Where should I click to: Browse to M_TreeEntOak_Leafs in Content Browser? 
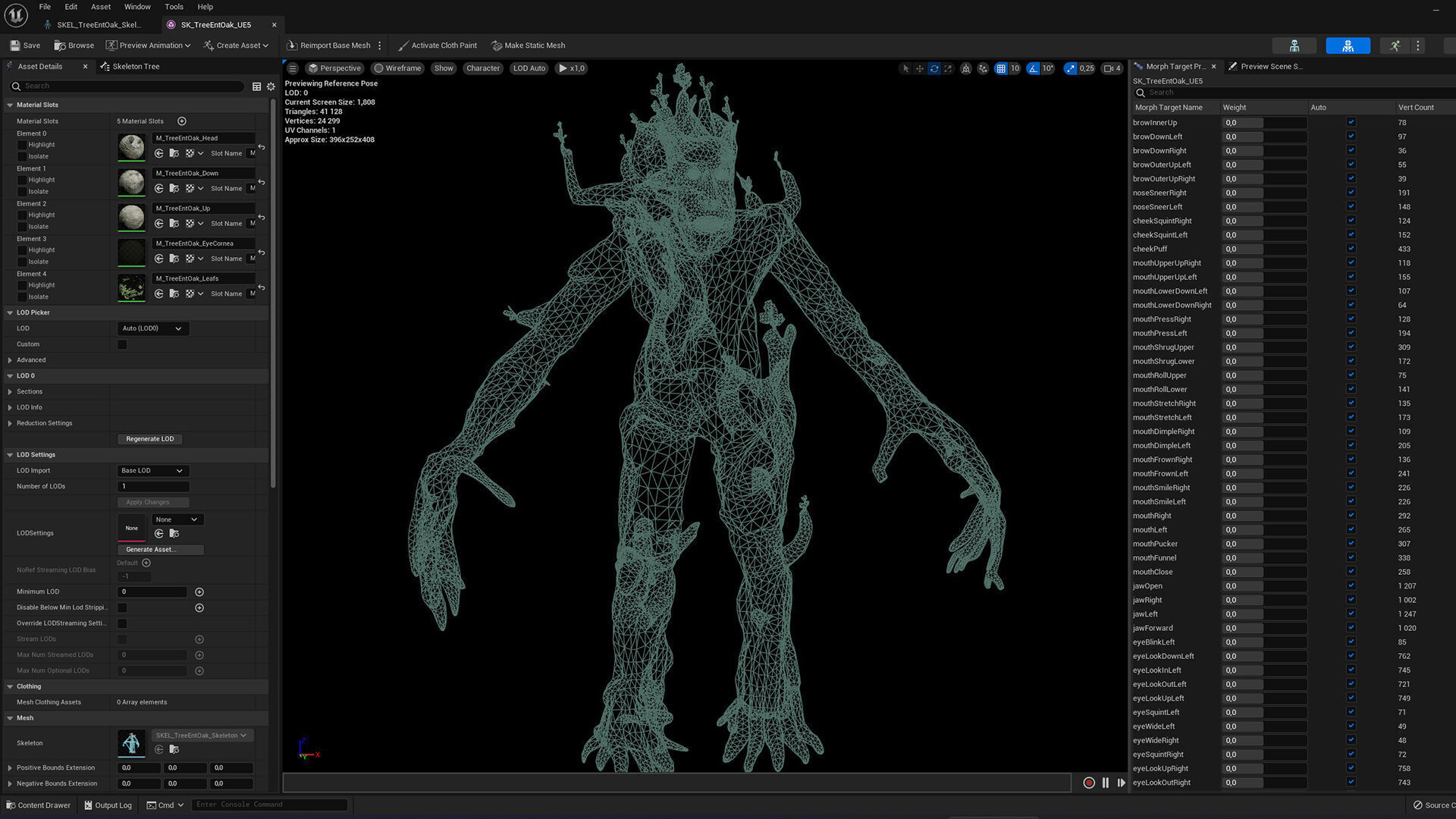[x=174, y=293]
